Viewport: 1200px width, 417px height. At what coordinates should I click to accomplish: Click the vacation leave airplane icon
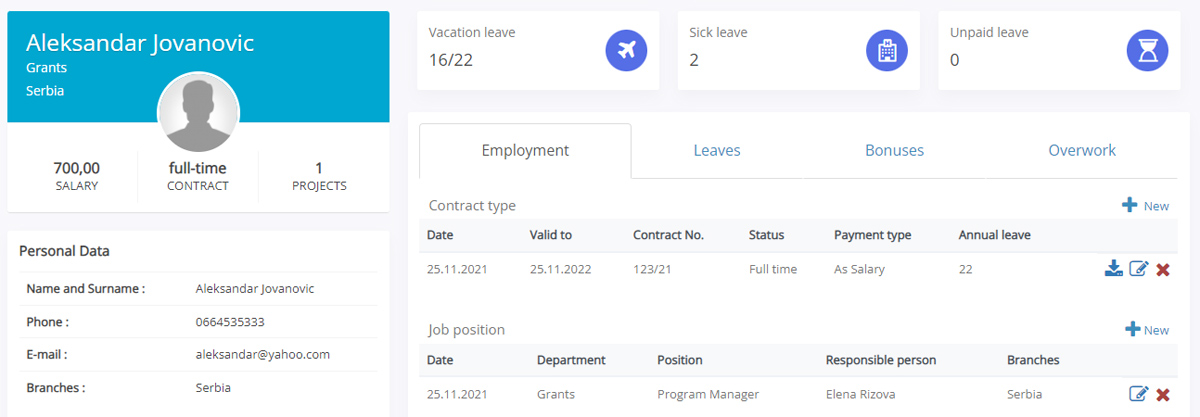627,51
